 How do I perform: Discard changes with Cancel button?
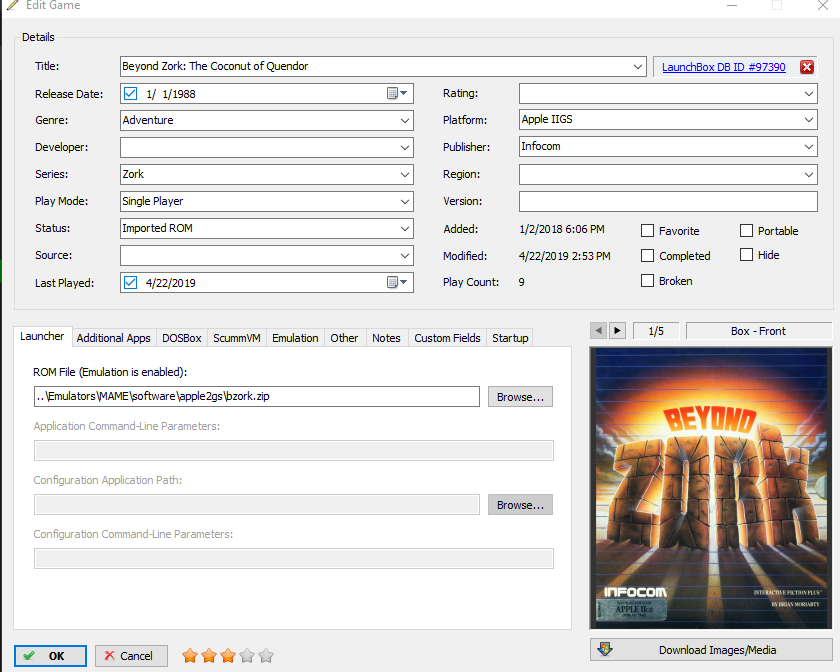point(131,656)
